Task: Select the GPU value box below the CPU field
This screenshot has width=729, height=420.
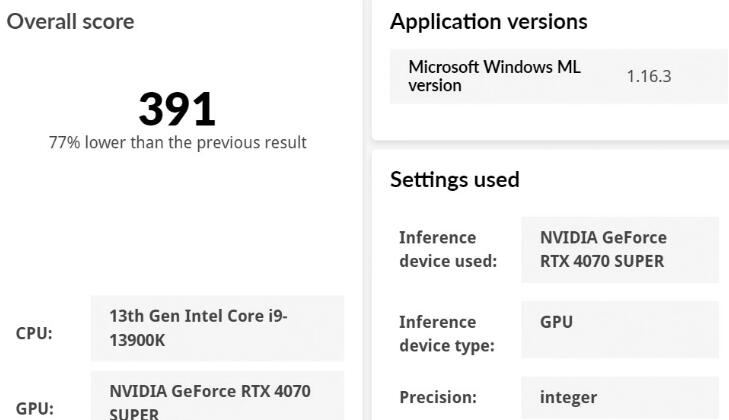Action: pos(217,396)
